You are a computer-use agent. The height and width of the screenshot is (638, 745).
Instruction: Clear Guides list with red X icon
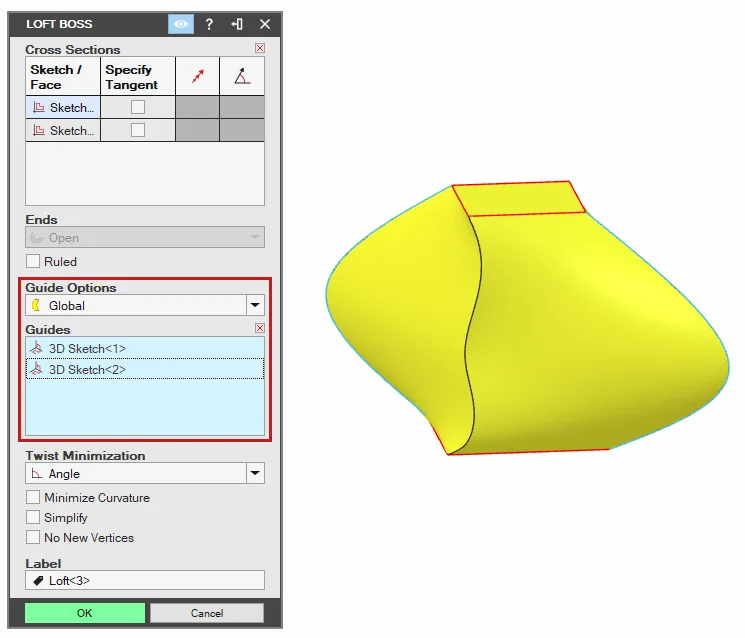pyautogui.click(x=260, y=328)
